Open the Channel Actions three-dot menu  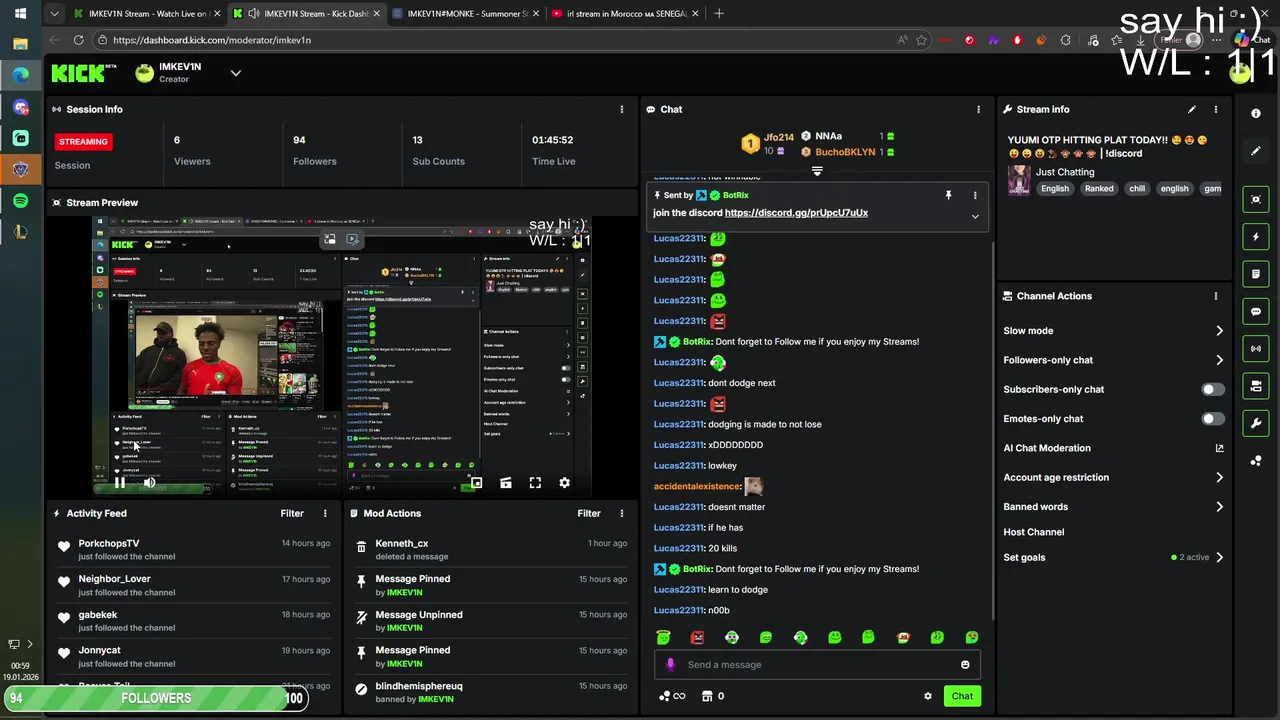1216,296
